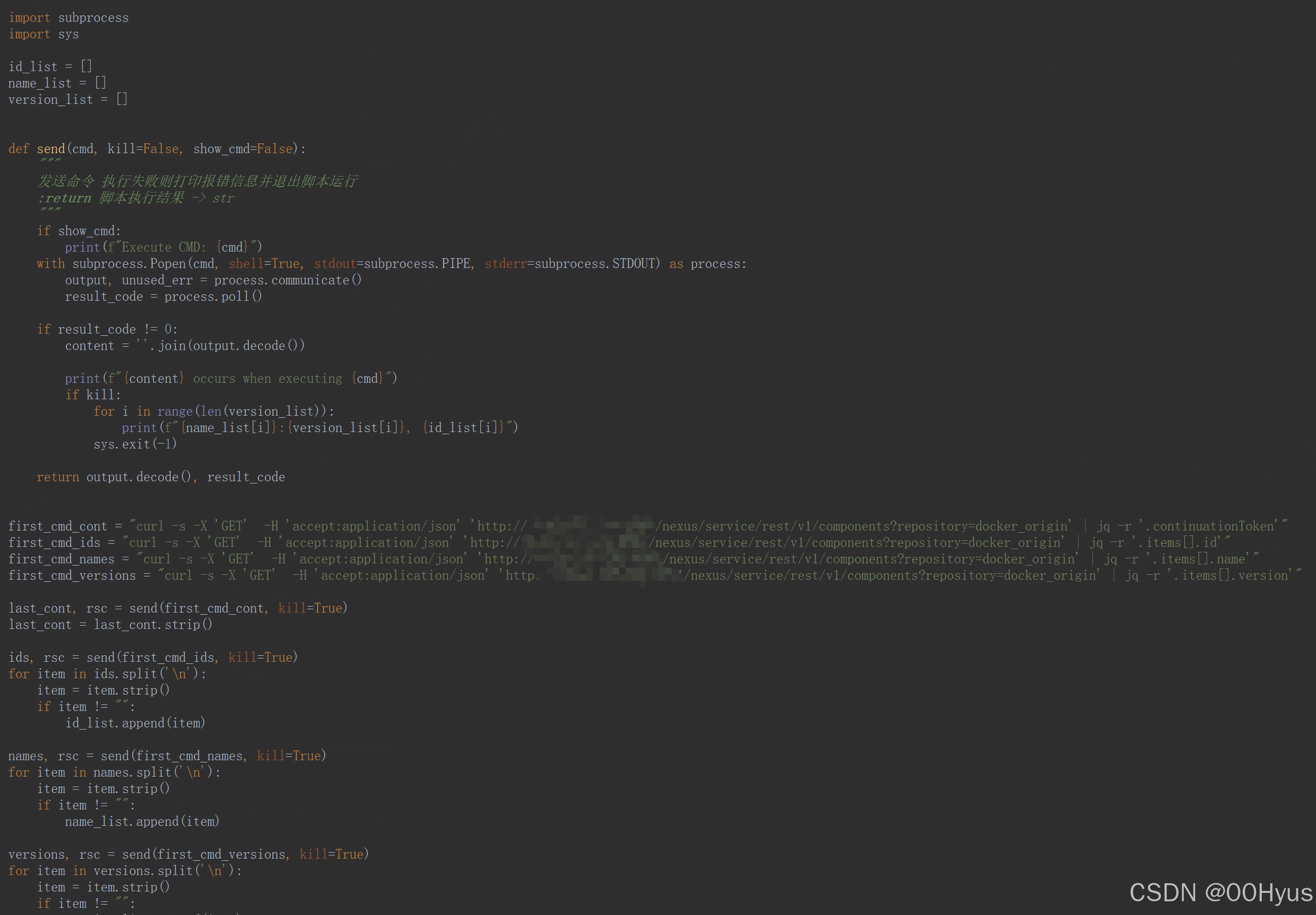Click the name_list variable declaration
1316x915 pixels.
(56, 83)
